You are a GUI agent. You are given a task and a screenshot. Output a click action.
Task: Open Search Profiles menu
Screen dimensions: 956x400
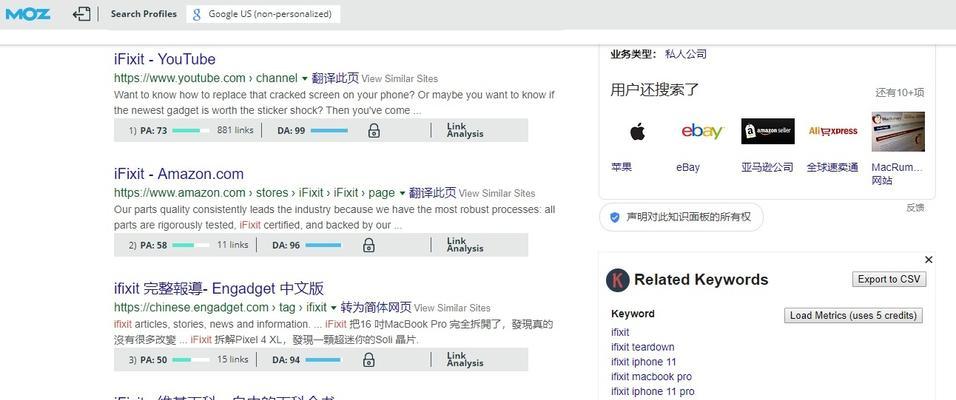pyautogui.click(x=143, y=13)
